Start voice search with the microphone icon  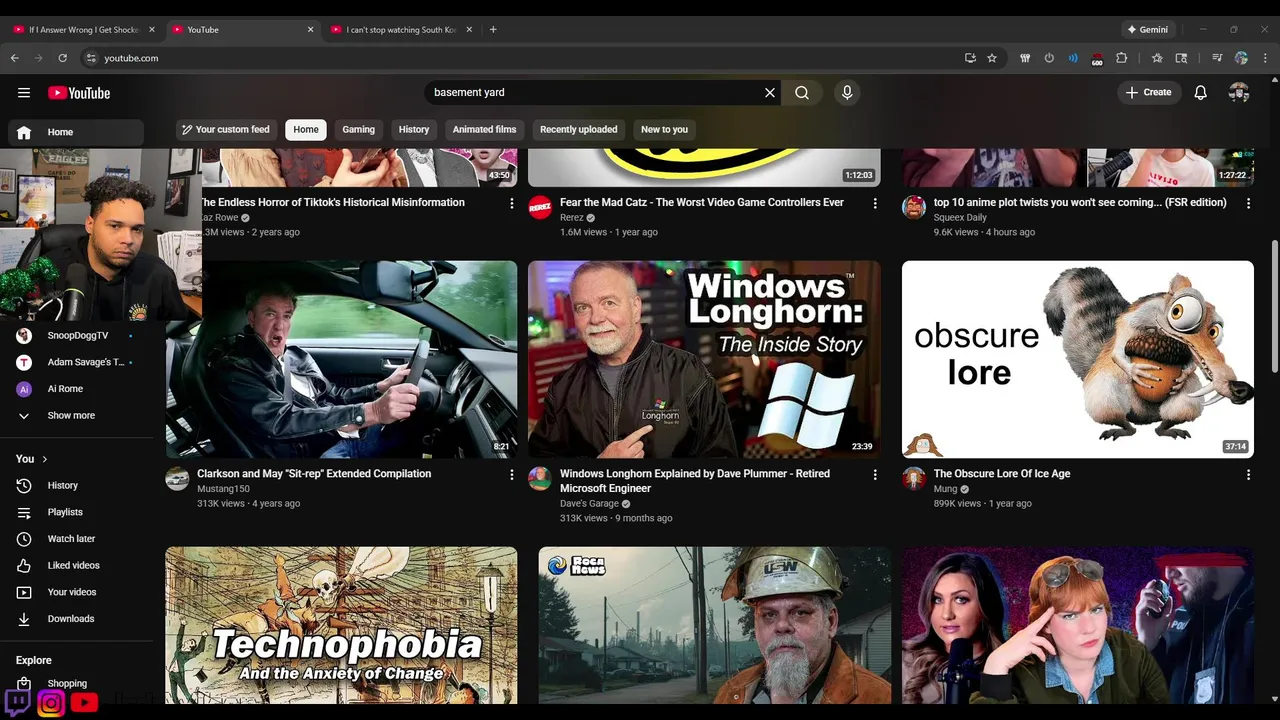(847, 92)
